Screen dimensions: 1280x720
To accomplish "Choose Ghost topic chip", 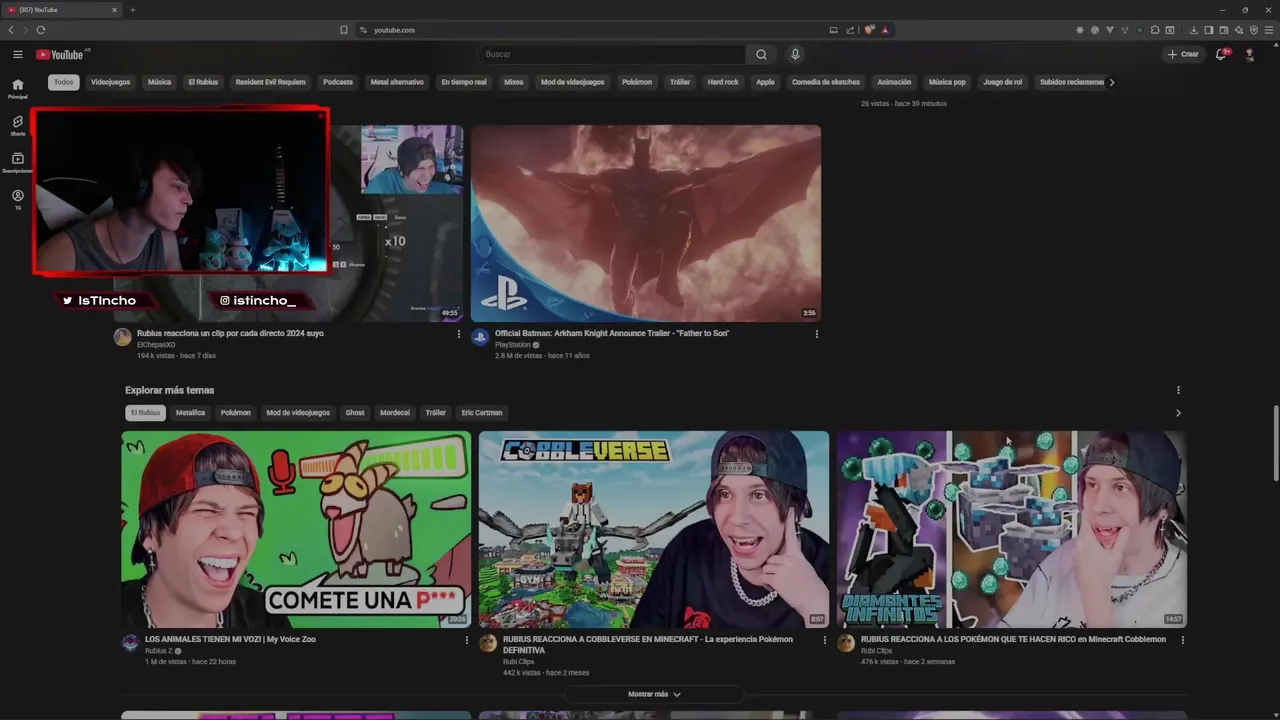I will [x=355, y=413].
